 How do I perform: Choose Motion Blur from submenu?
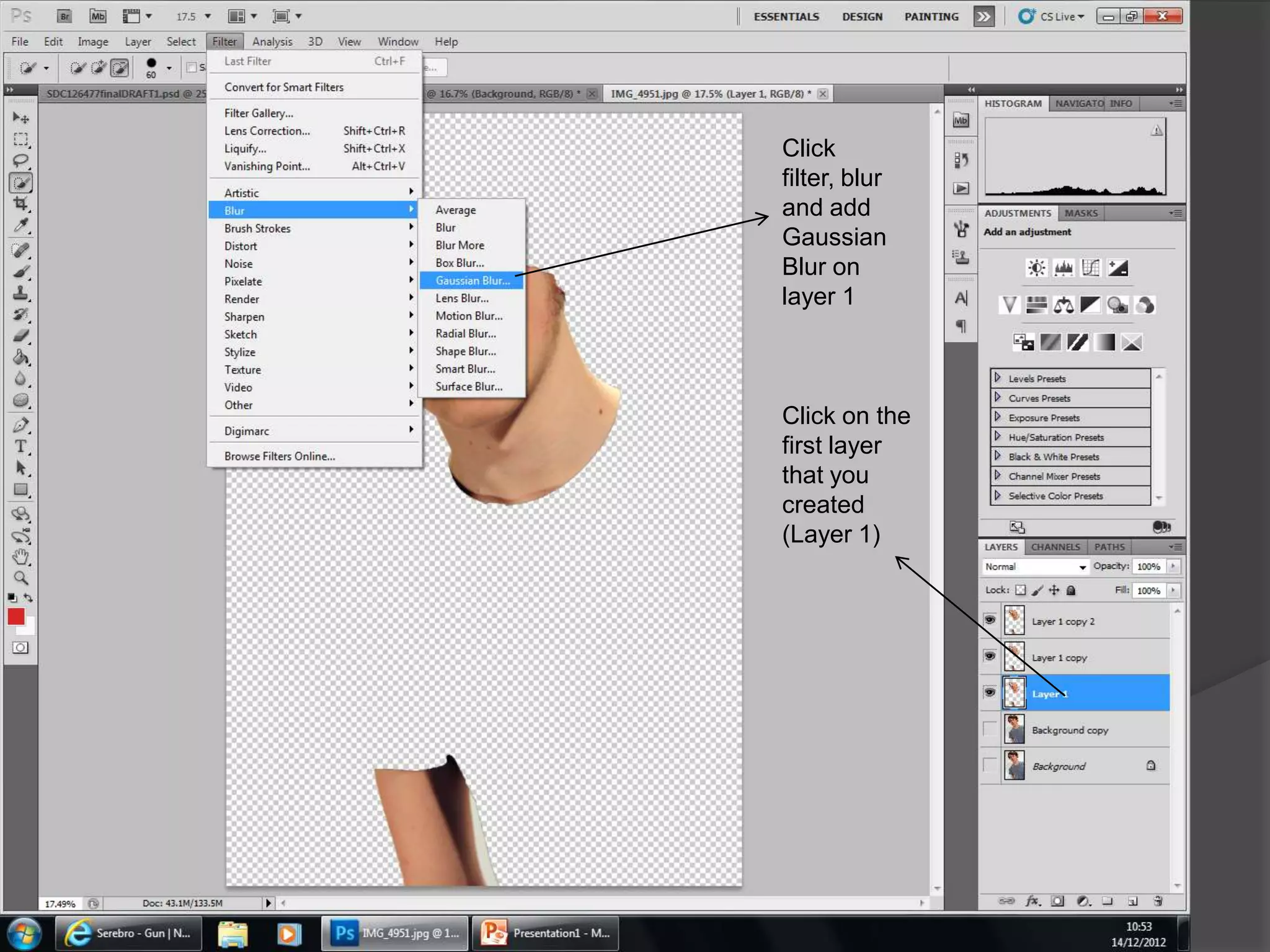coord(472,316)
